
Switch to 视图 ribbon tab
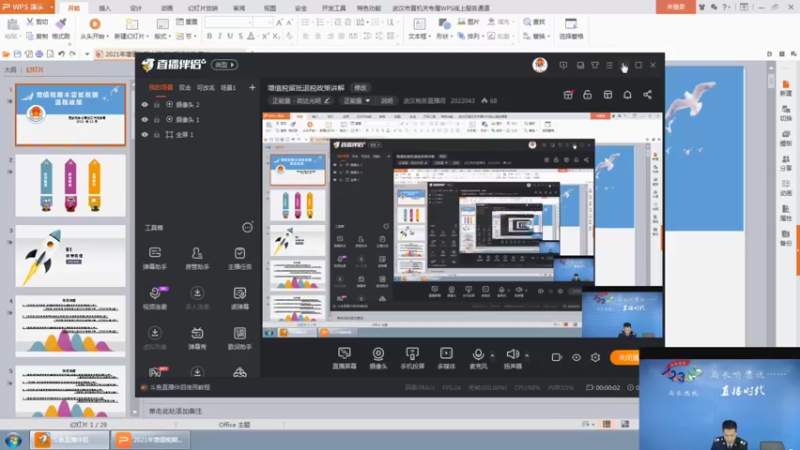point(270,8)
